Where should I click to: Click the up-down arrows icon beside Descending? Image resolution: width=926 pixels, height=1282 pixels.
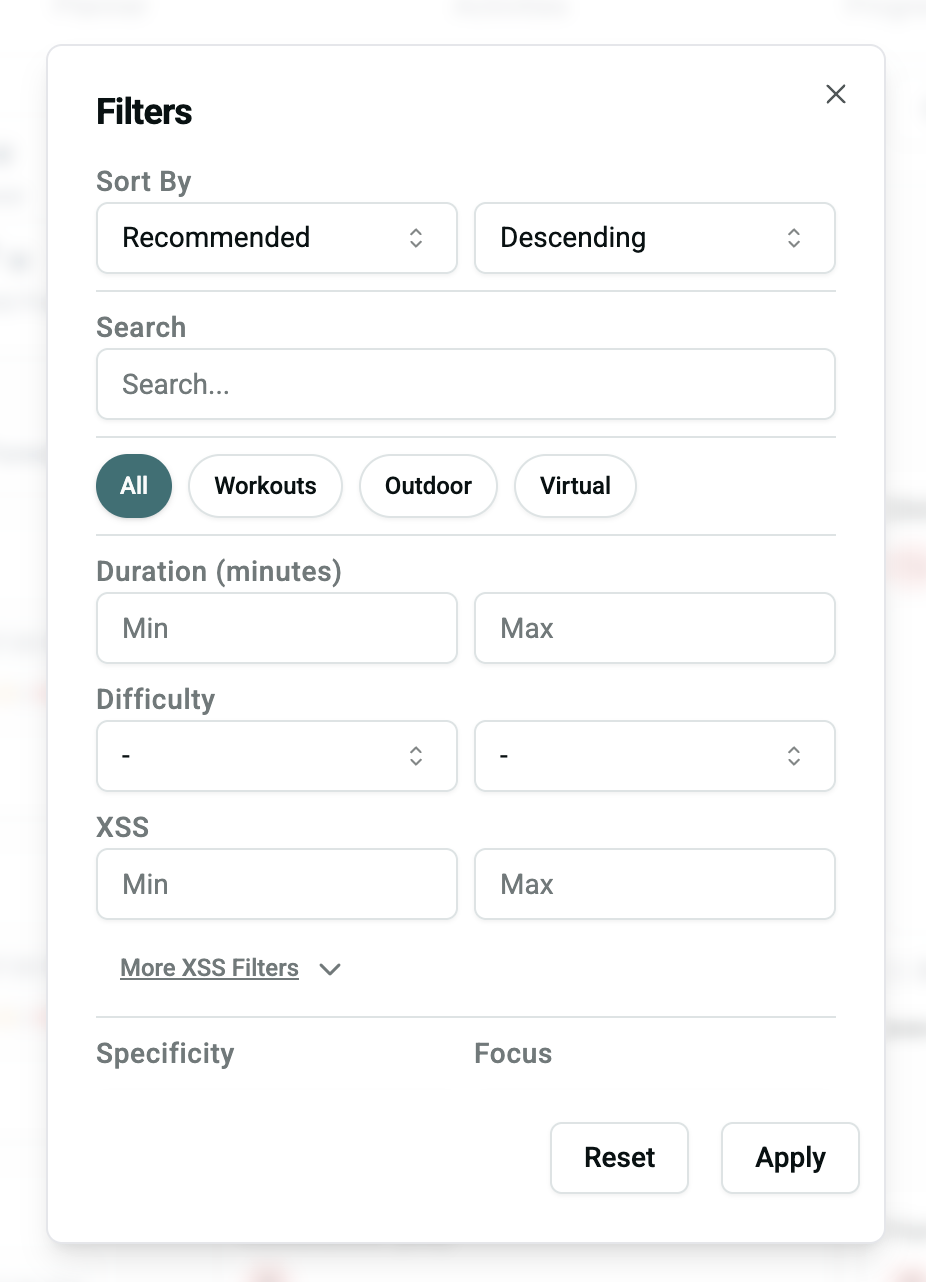pos(794,238)
